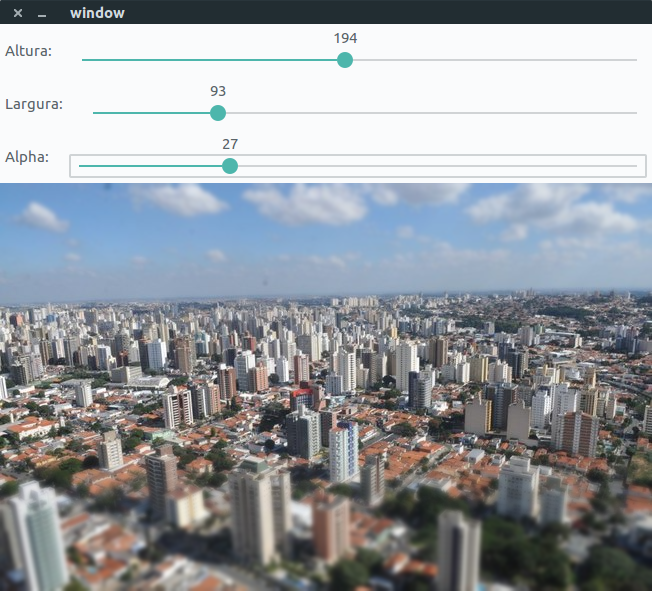652x591 pixels.
Task: Click the Alpha value 27
Action: 229,144
